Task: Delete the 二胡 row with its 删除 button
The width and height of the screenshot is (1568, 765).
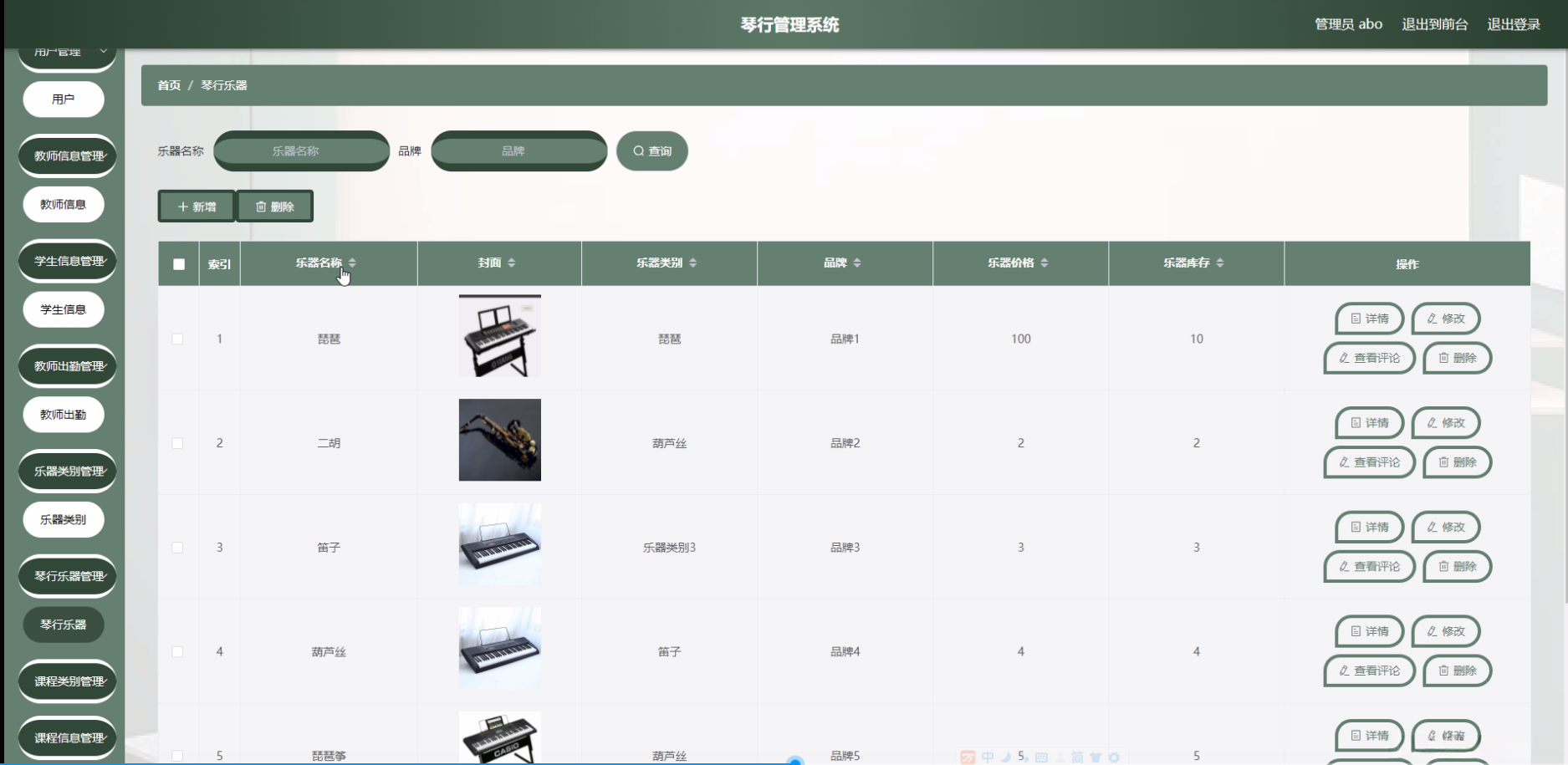Action: click(x=1458, y=462)
